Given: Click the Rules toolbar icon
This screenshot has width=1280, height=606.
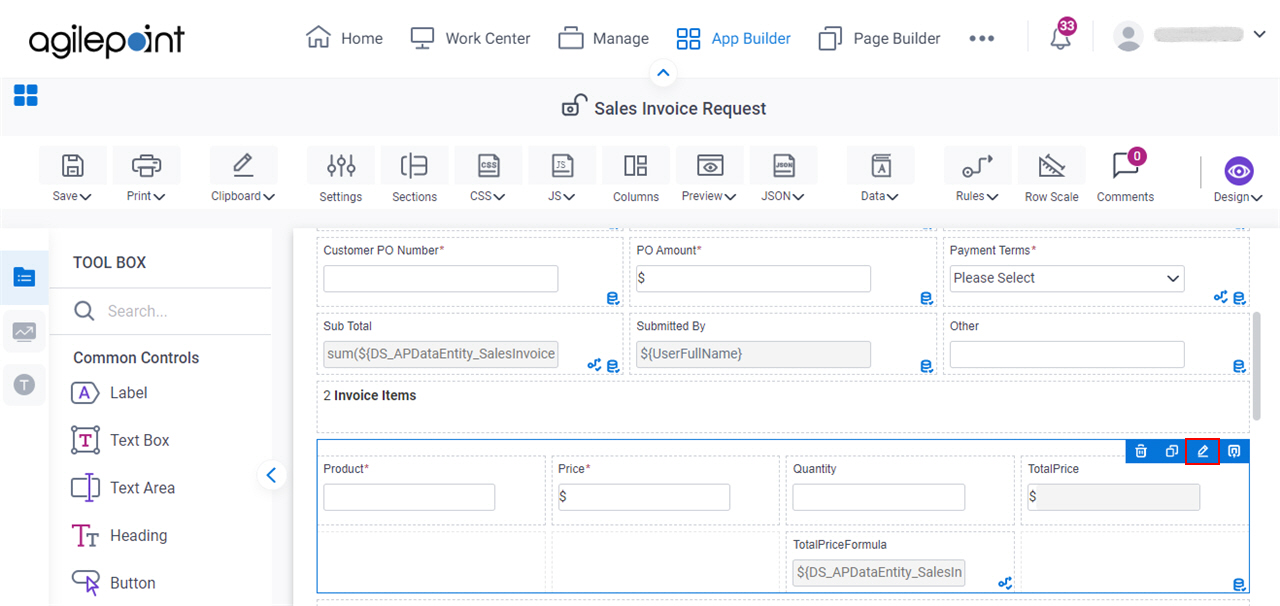Looking at the screenshot, I should point(977,165).
